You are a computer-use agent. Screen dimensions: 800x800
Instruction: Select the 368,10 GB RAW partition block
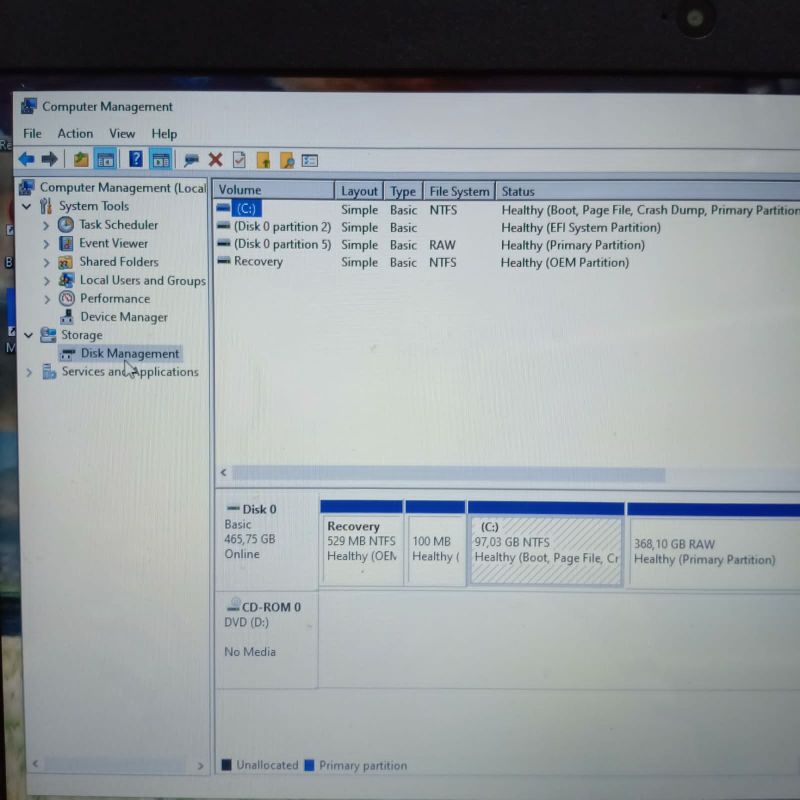point(712,551)
